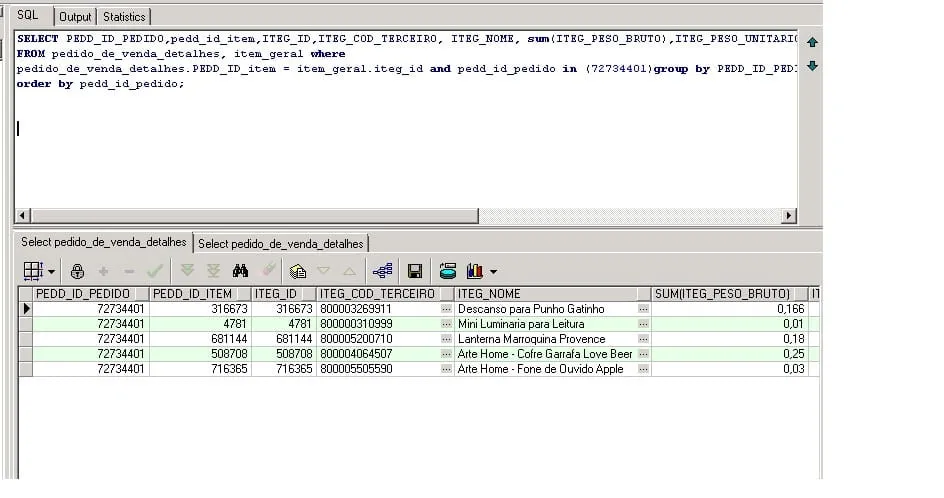Viewport: 944px width, 498px height.
Task: Click the green down arrow beside SQL editor
Action: [812, 66]
